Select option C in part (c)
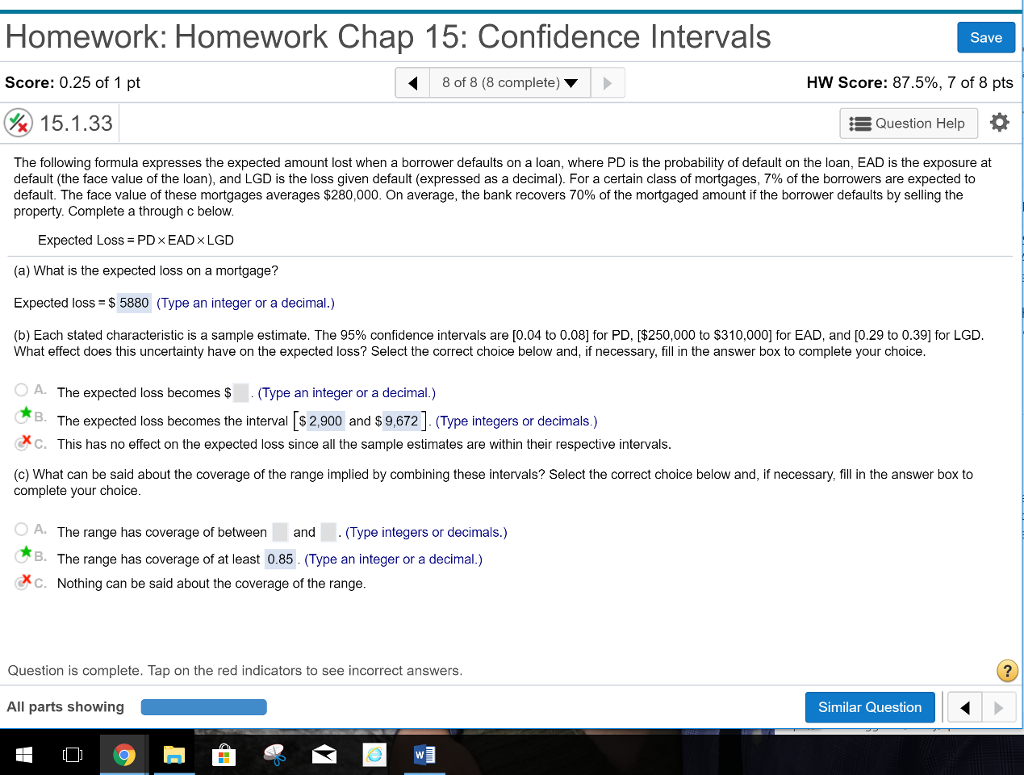The height and width of the screenshot is (775, 1024). coord(22,583)
